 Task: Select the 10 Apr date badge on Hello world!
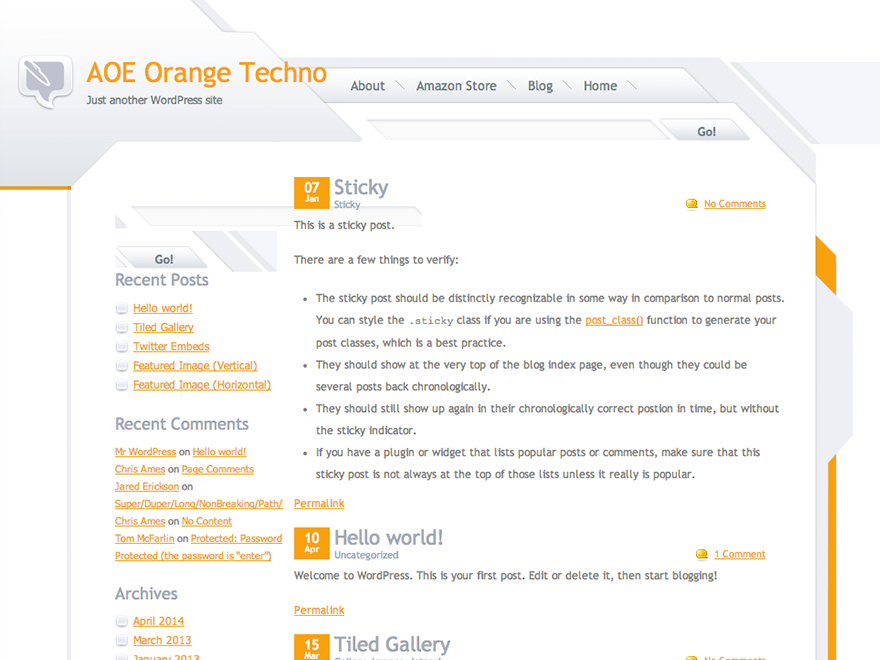[x=311, y=541]
